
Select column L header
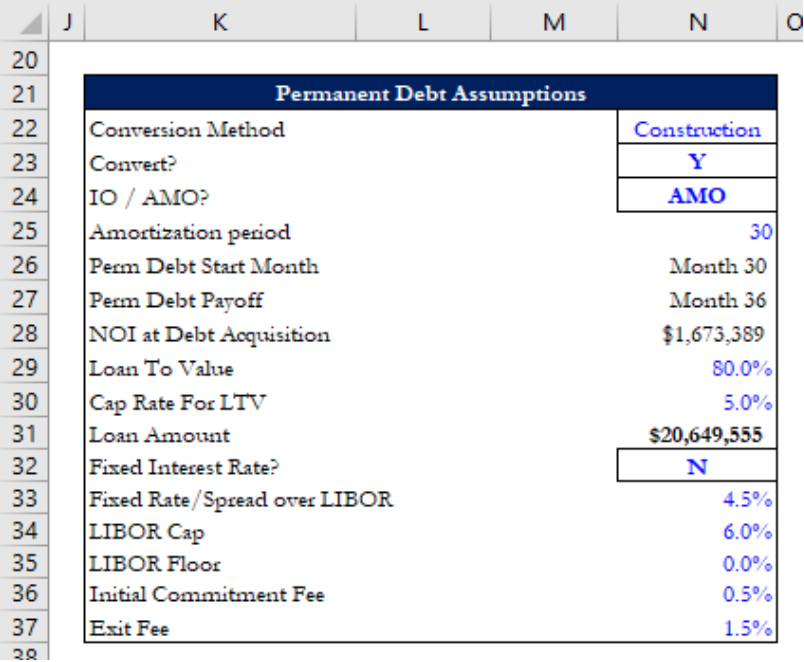point(423,21)
